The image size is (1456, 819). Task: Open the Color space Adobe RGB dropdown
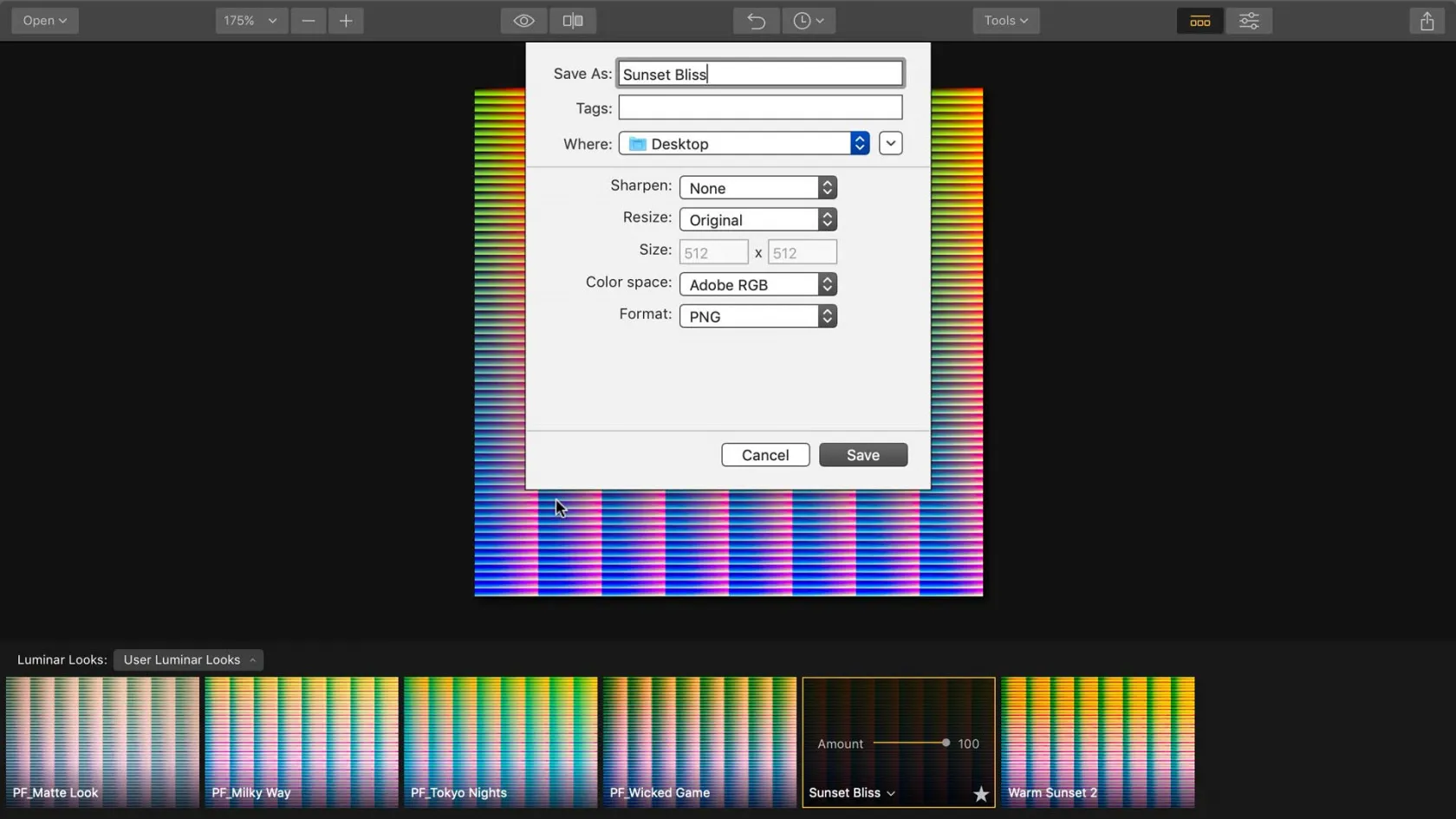(x=757, y=285)
